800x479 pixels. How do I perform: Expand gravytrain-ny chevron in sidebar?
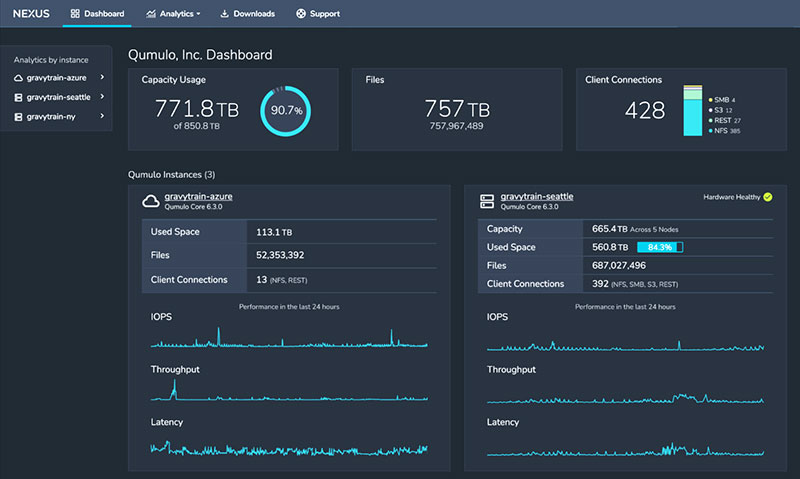pos(102,117)
